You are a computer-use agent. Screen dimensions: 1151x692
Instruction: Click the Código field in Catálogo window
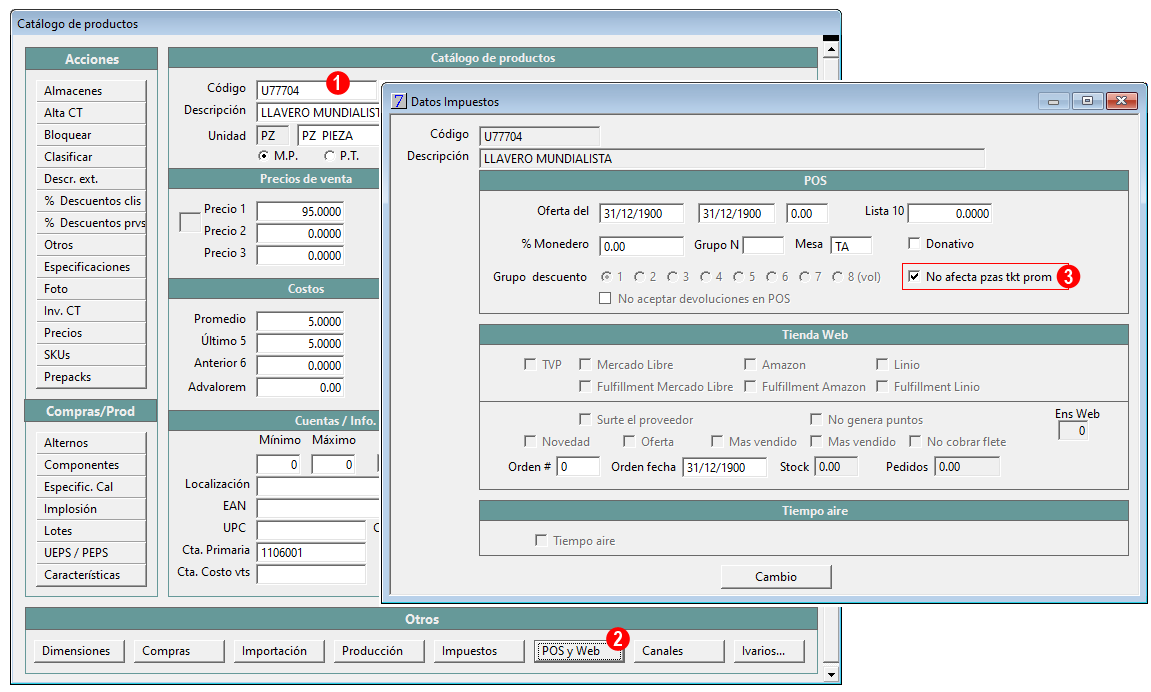click(x=316, y=90)
